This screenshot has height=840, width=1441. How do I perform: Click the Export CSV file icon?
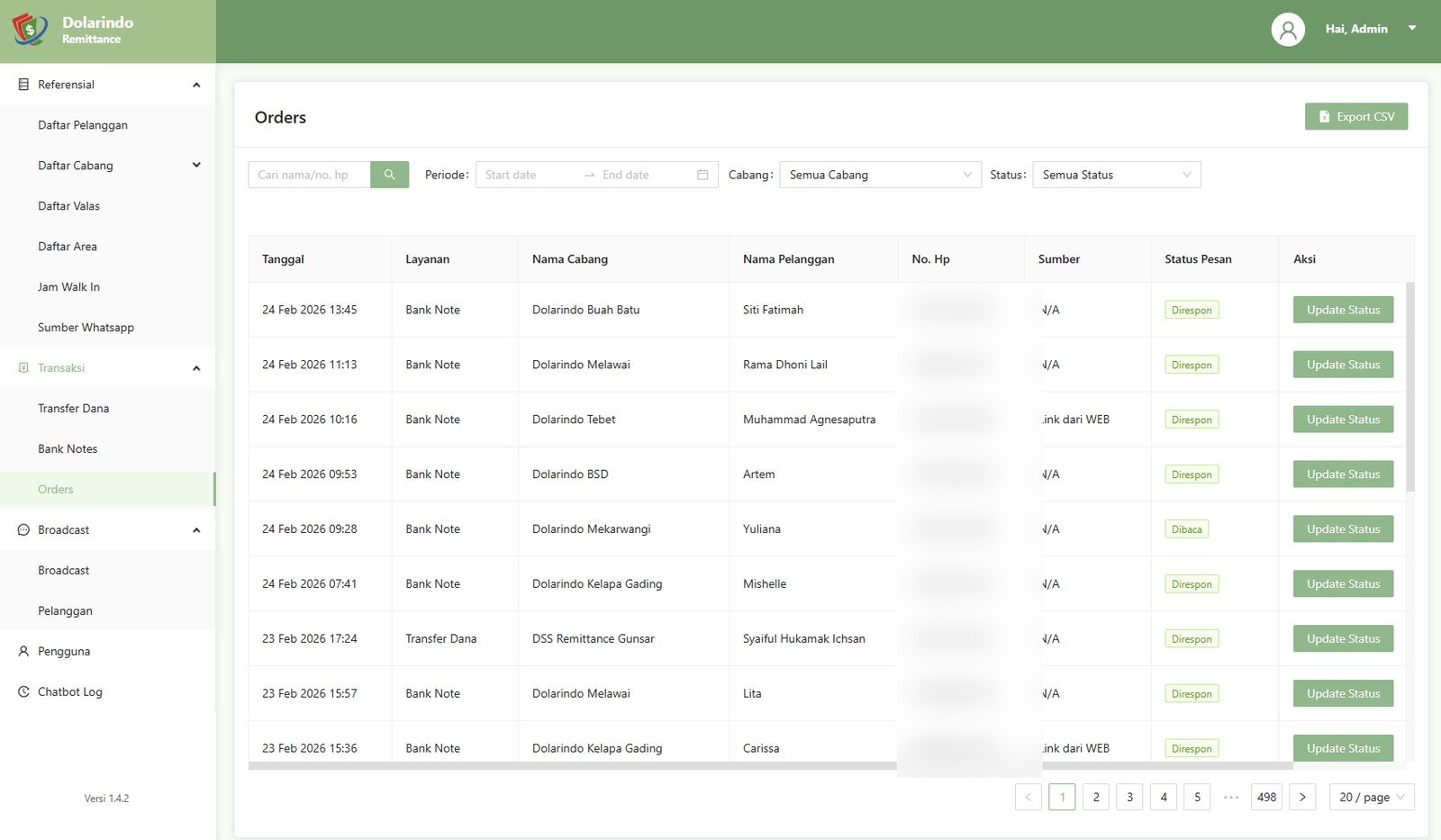tap(1324, 117)
